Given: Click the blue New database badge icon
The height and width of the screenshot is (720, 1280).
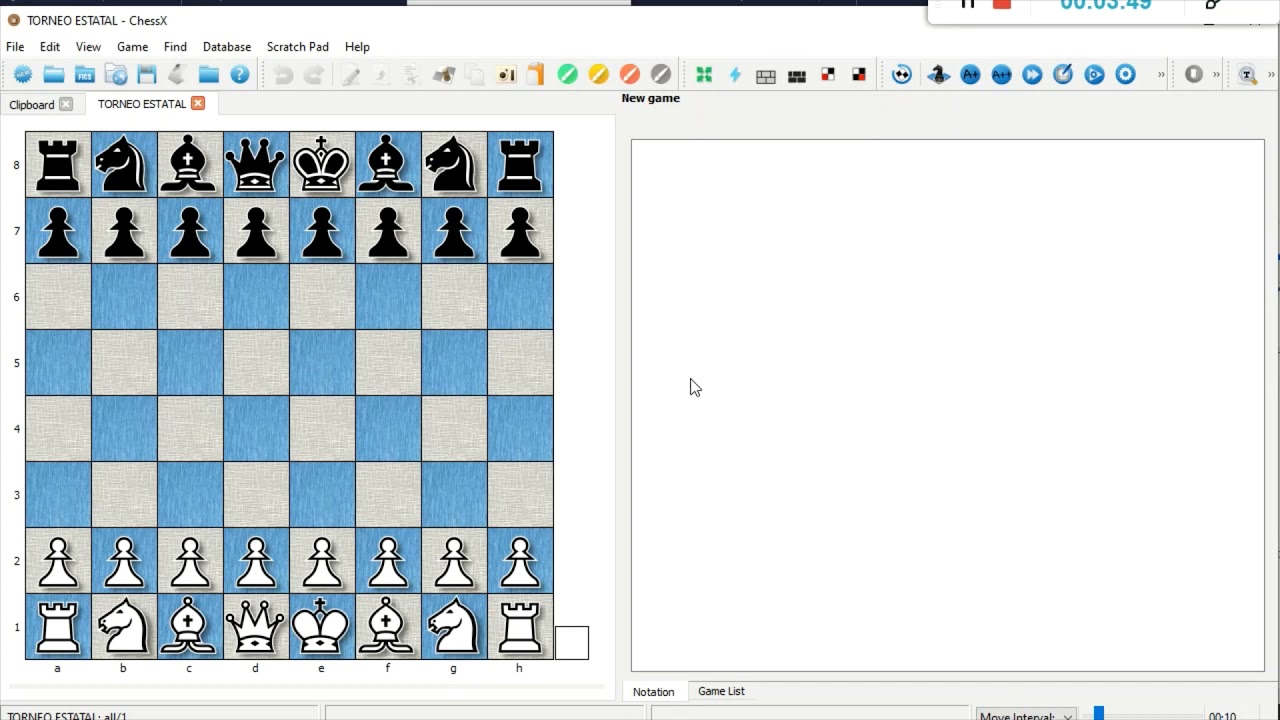Looking at the screenshot, I should (x=22, y=75).
